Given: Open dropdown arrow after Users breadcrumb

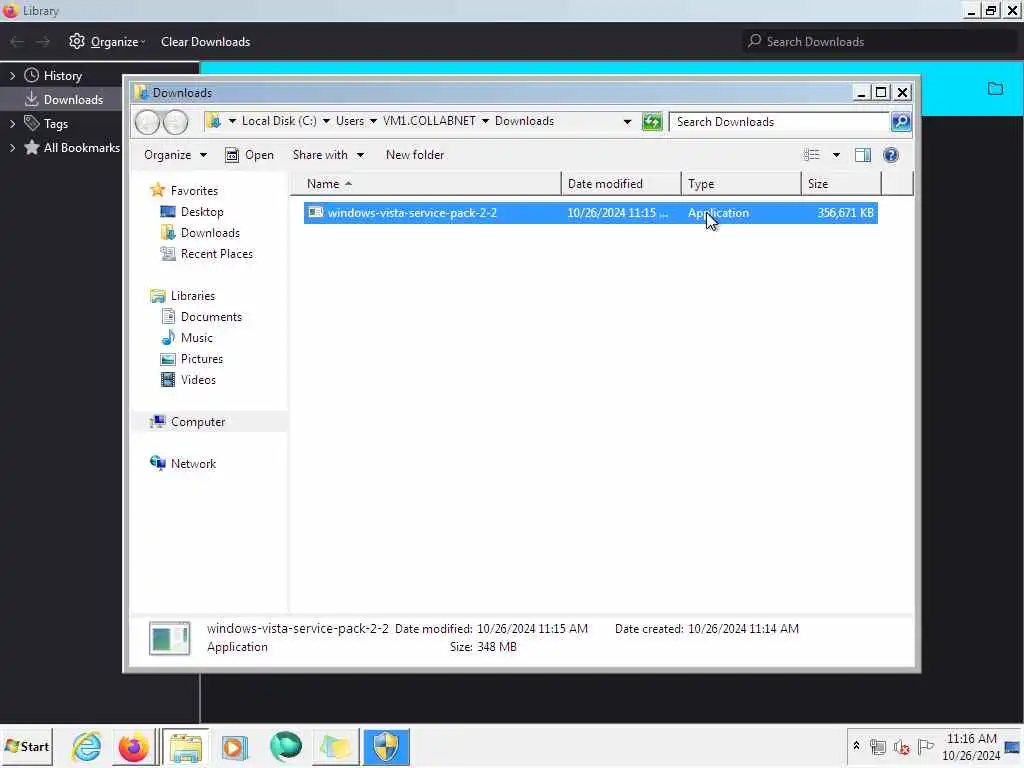Looking at the screenshot, I should point(373,121).
